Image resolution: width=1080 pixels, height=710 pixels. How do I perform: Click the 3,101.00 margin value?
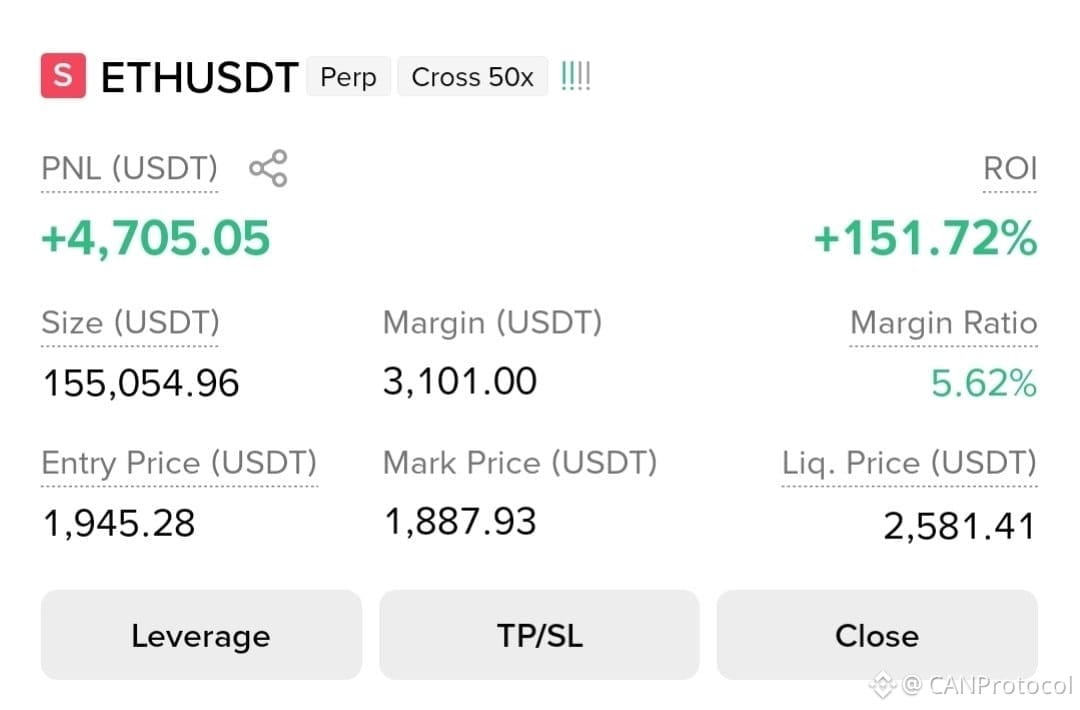[459, 382]
